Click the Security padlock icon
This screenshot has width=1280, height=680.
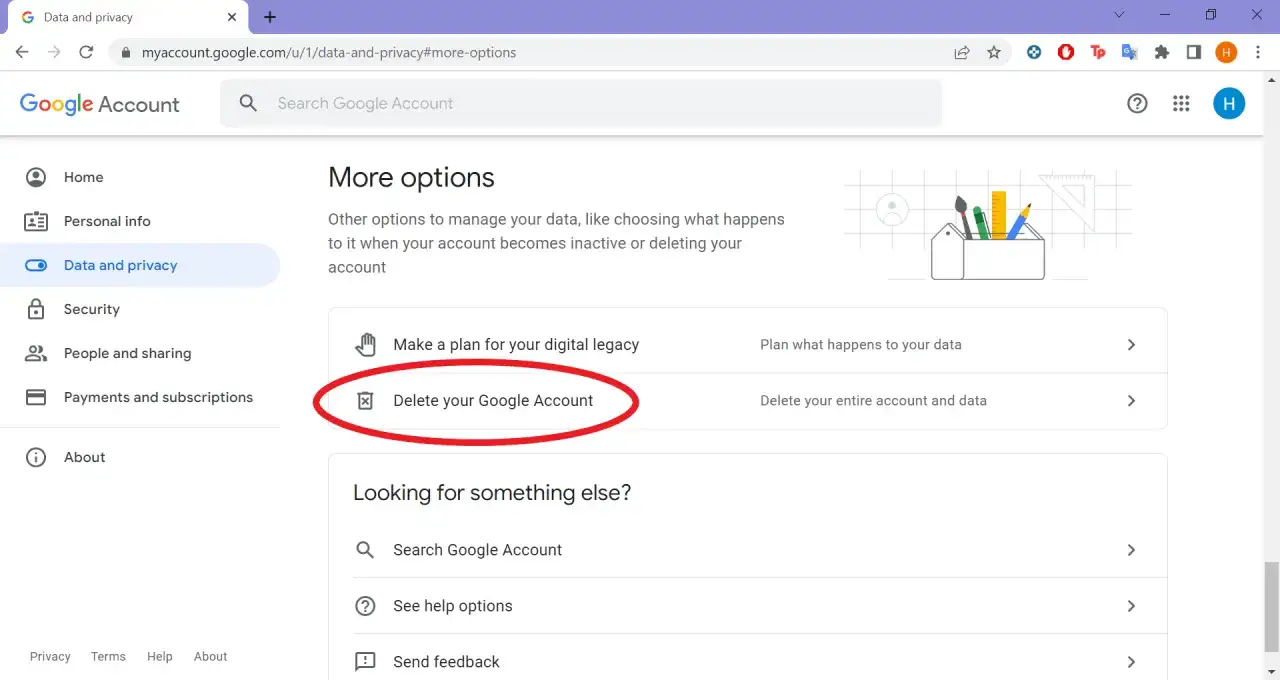[x=36, y=309]
